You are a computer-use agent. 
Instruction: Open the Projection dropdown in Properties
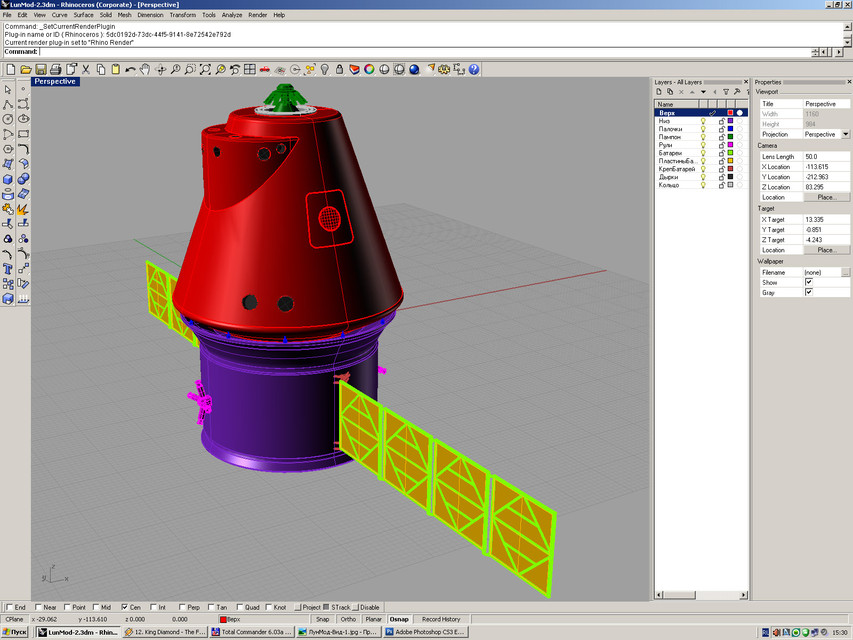(x=846, y=133)
